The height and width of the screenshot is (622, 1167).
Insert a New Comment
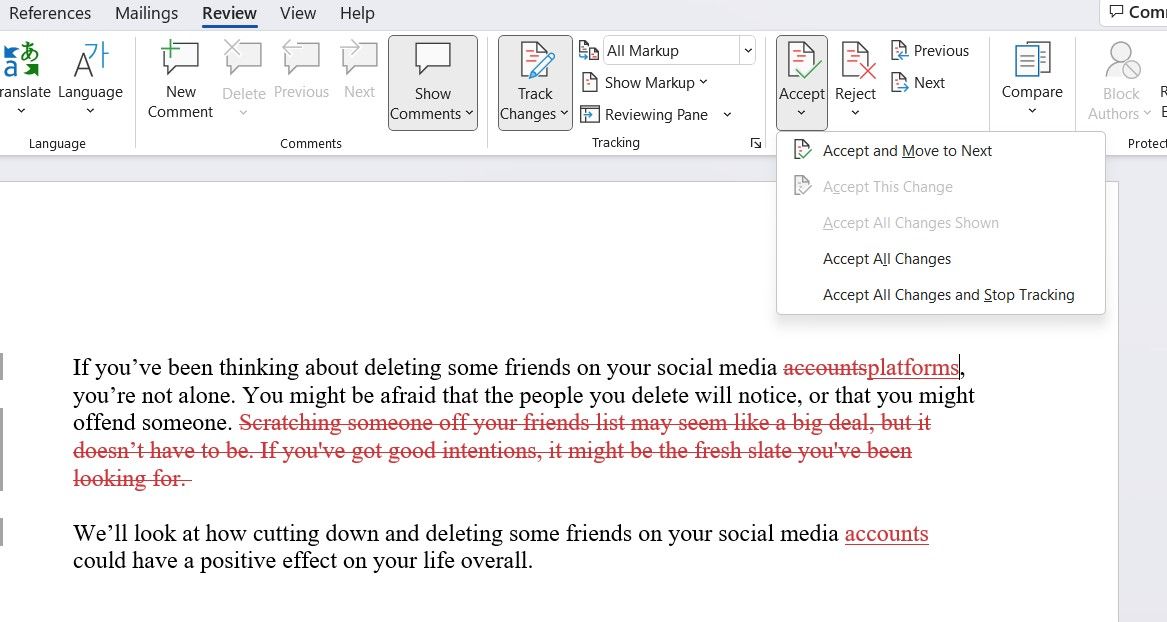click(180, 80)
